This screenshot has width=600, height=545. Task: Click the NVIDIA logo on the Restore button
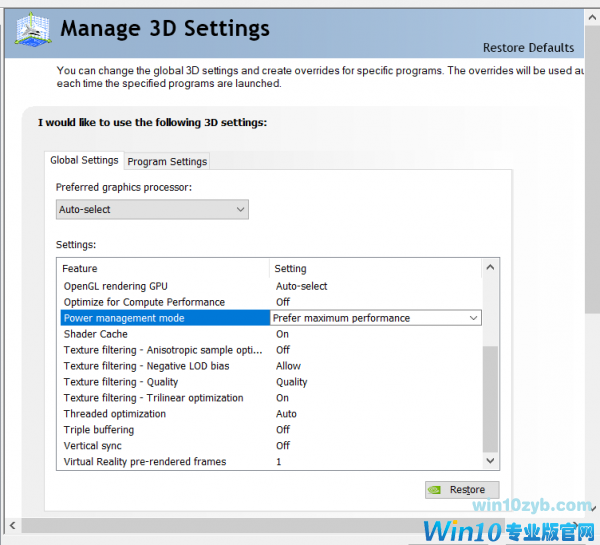point(435,490)
